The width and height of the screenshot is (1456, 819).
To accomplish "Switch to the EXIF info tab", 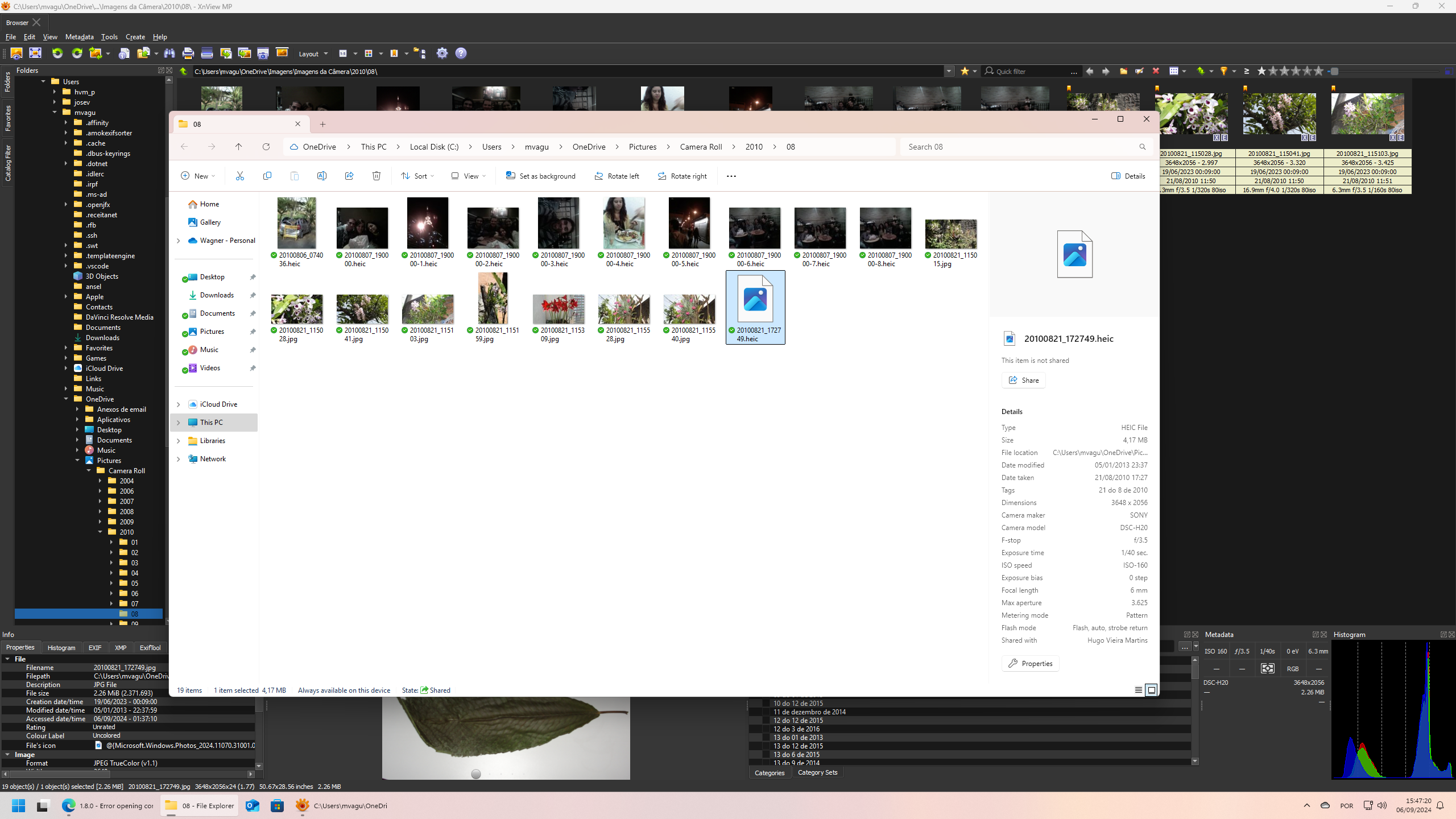I will (95, 648).
